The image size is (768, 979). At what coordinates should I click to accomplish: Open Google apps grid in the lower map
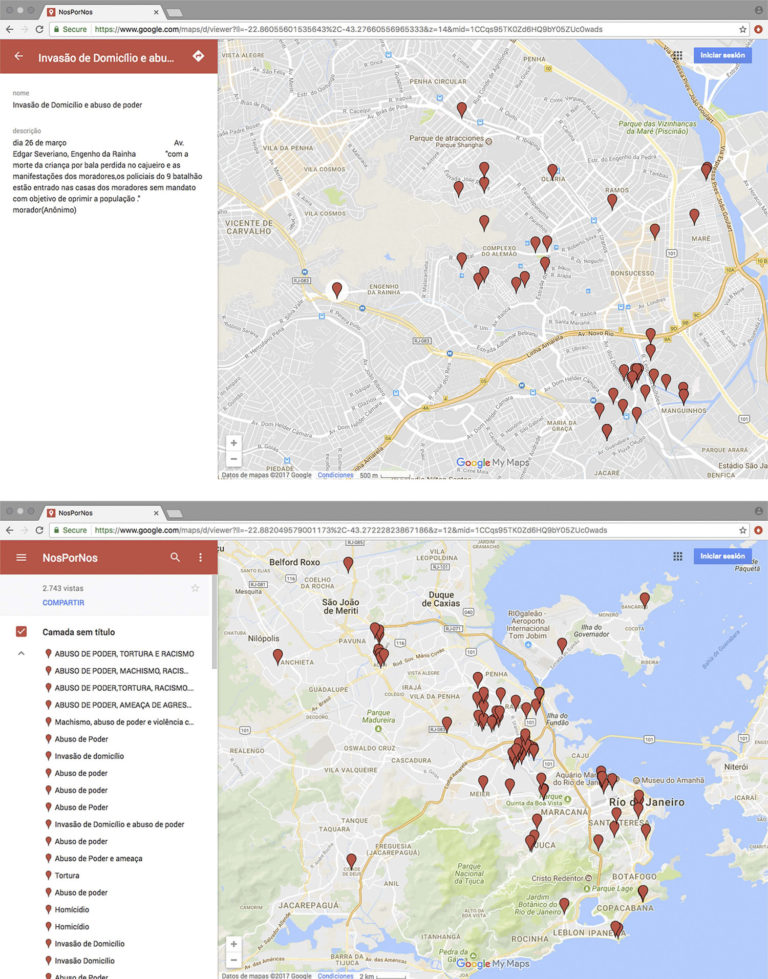pyautogui.click(x=677, y=556)
